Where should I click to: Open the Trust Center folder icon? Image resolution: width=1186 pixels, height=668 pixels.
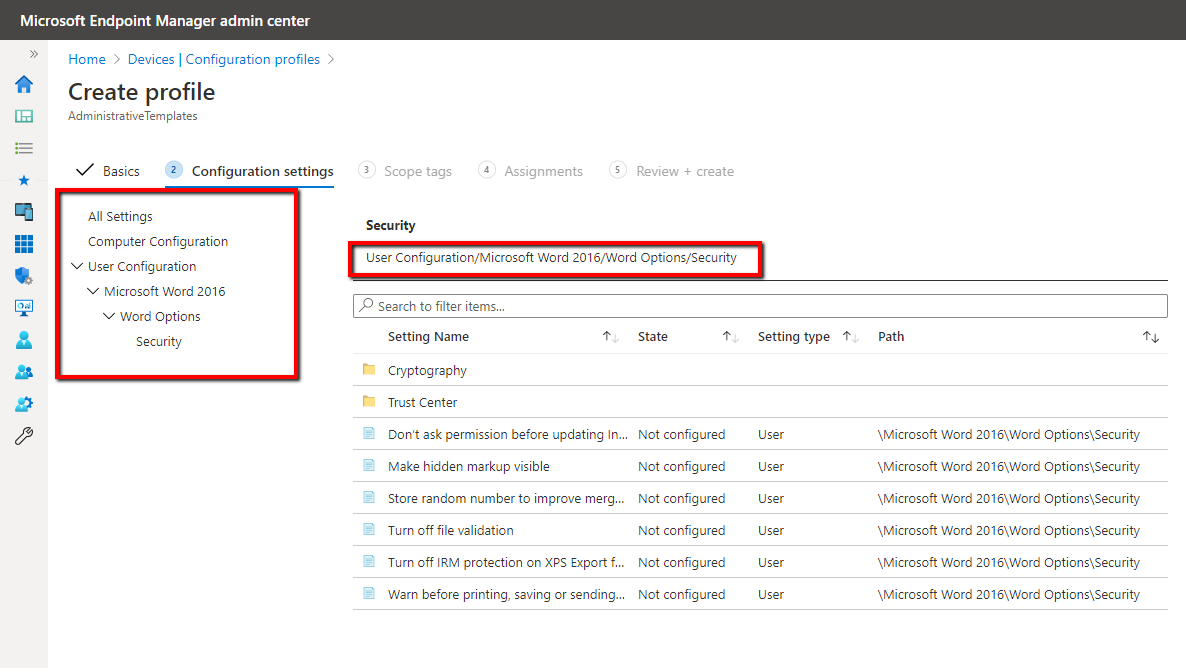(x=369, y=402)
